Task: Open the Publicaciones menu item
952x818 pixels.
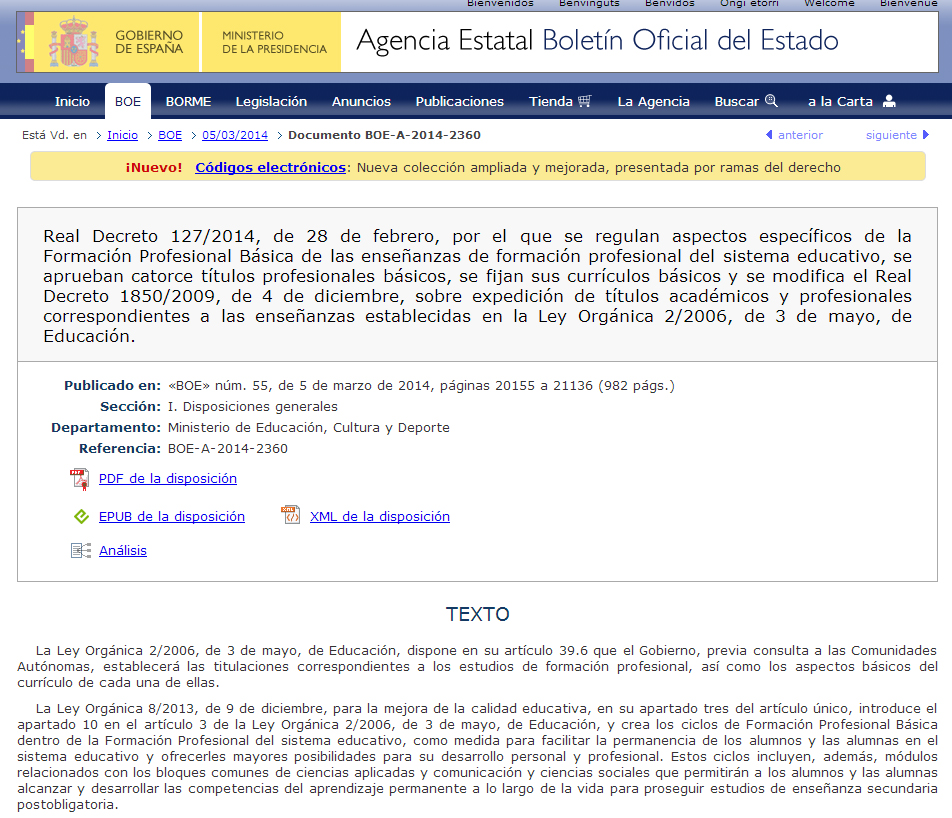Action: tap(459, 101)
